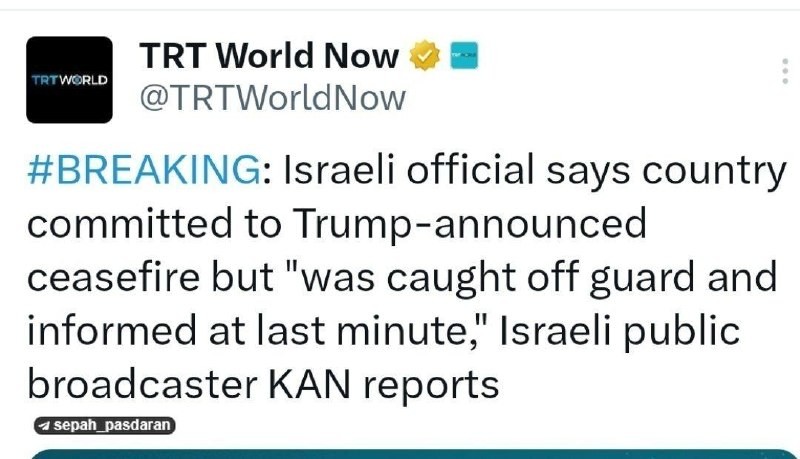Open the attached image below the tweet
800x459 pixels.
pos(400,453)
